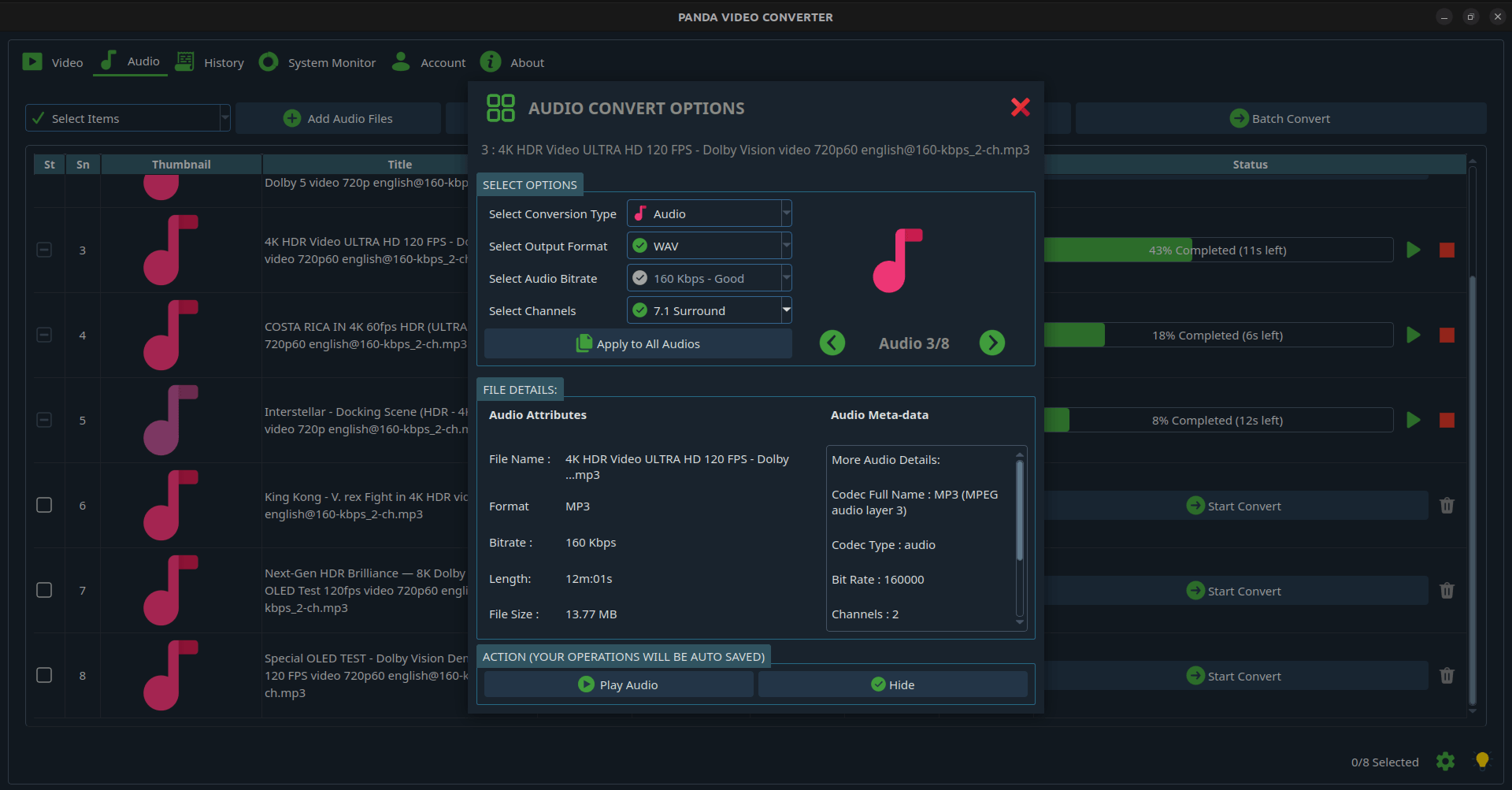Close the Audio Convert Options dialog
This screenshot has width=1512, height=790.
[x=1020, y=107]
